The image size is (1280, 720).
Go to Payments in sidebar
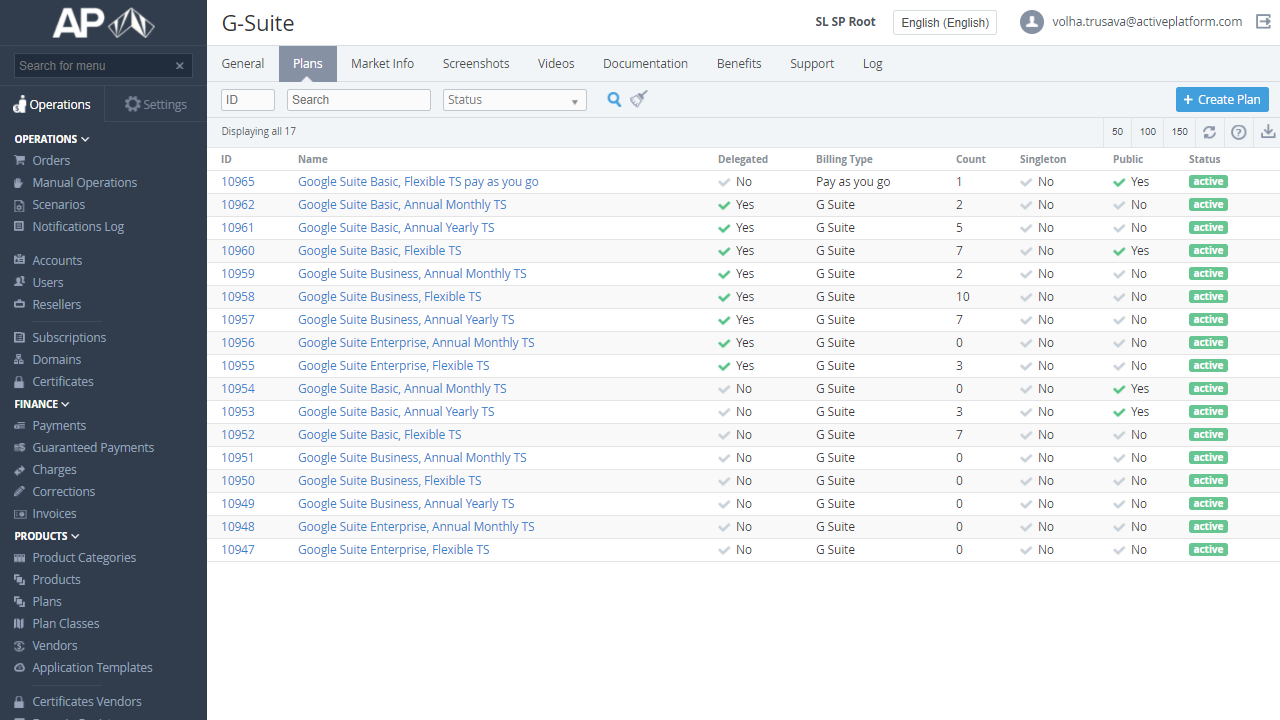[x=59, y=425]
